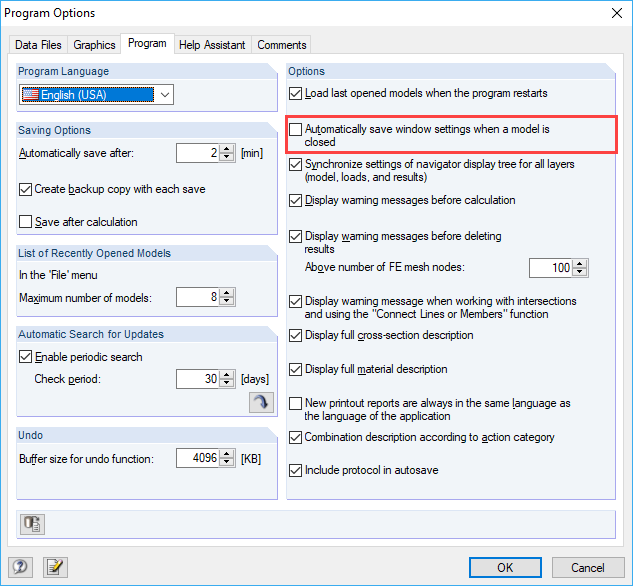Screen dimensions: 633x586
Task: Decrease FE mesh nodes number spinner
Action: click(580, 272)
